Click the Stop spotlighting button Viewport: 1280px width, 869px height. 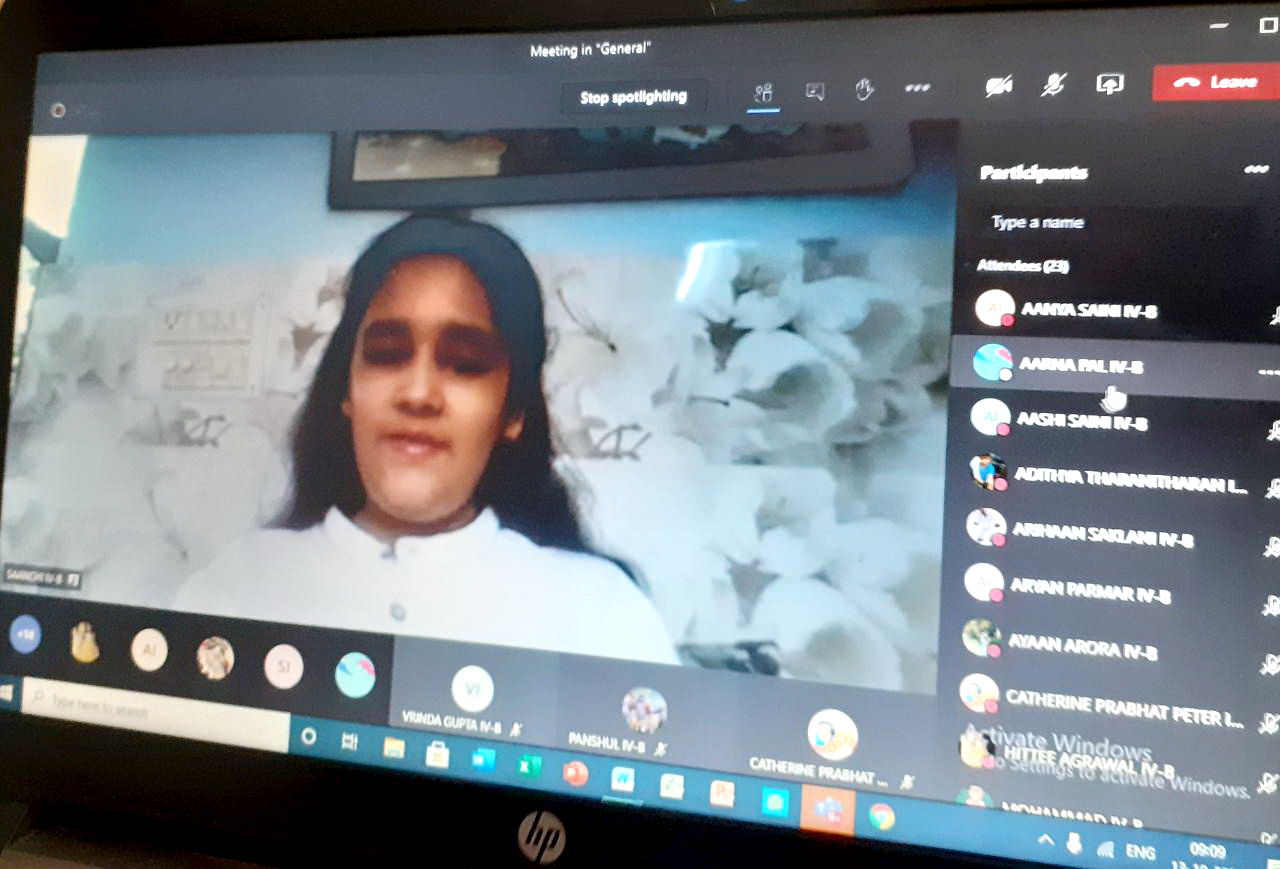(x=634, y=97)
